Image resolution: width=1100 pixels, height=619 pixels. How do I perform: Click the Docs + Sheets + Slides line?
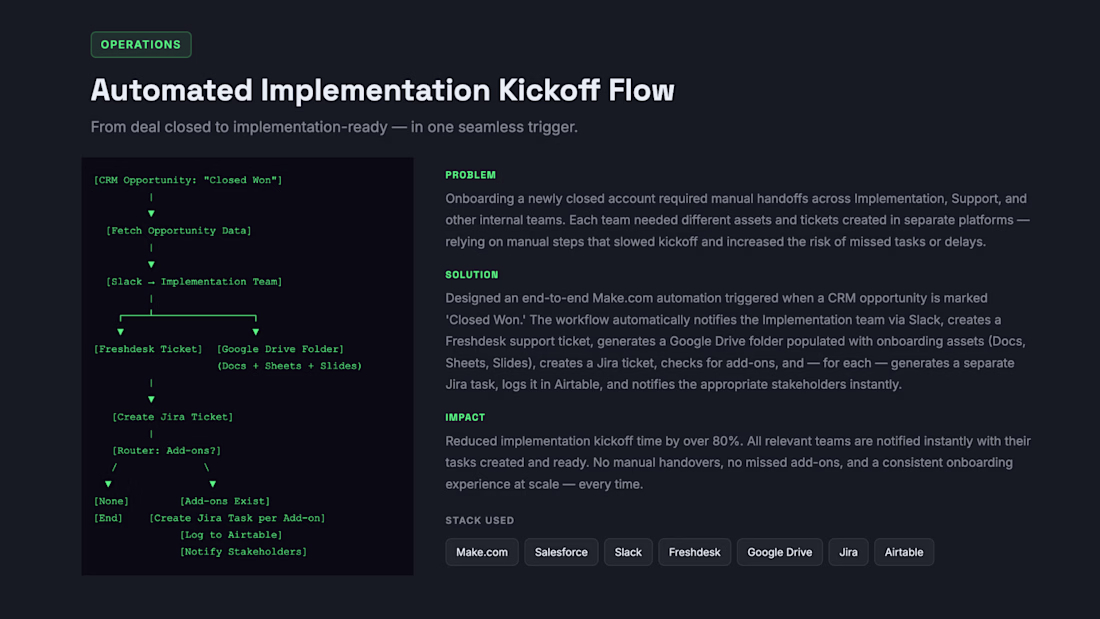[x=289, y=366]
